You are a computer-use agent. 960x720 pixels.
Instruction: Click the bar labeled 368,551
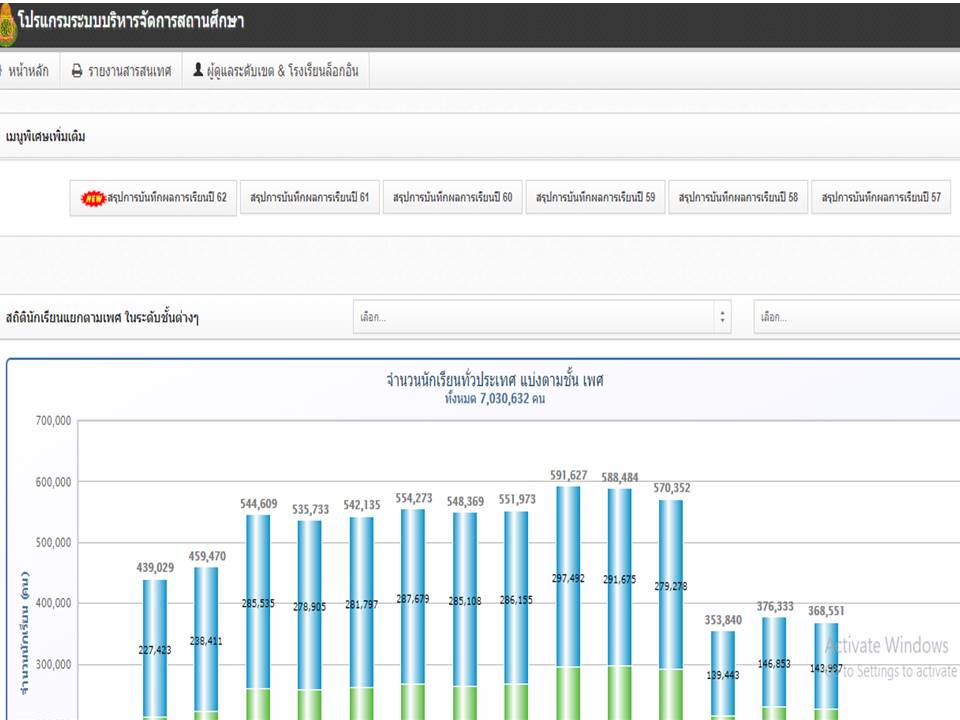(826, 671)
